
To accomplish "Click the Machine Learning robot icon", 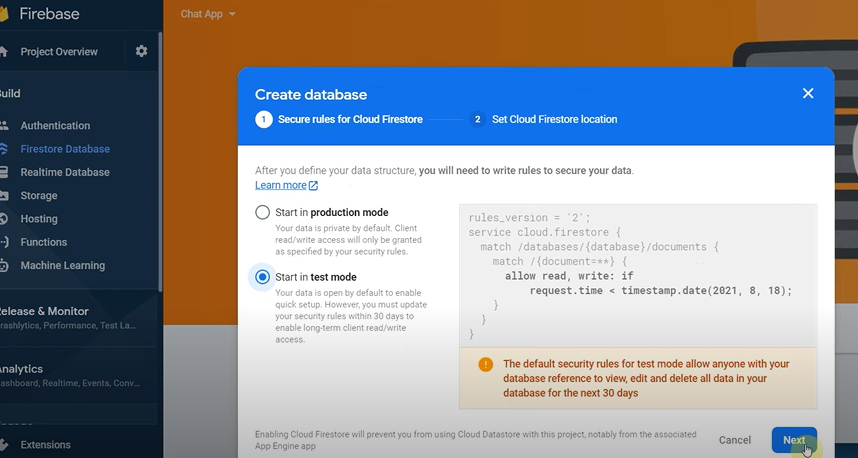I will click(x=4, y=265).
